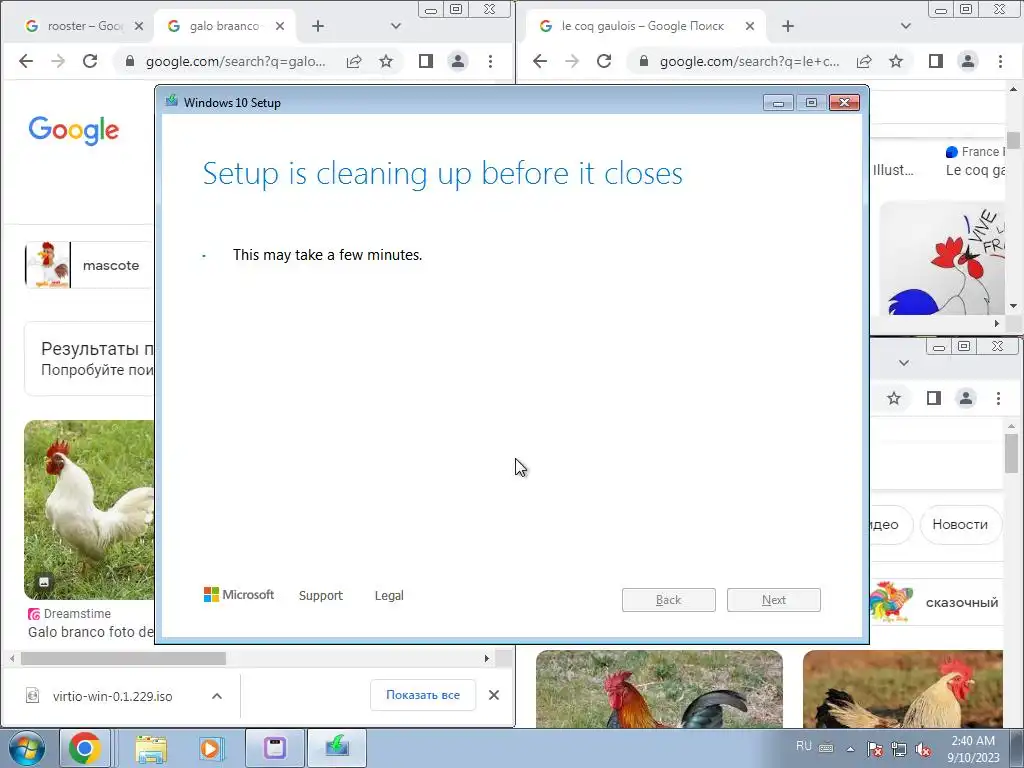Open network icon in the system tray
The width and height of the screenshot is (1024, 768).
tap(899, 749)
